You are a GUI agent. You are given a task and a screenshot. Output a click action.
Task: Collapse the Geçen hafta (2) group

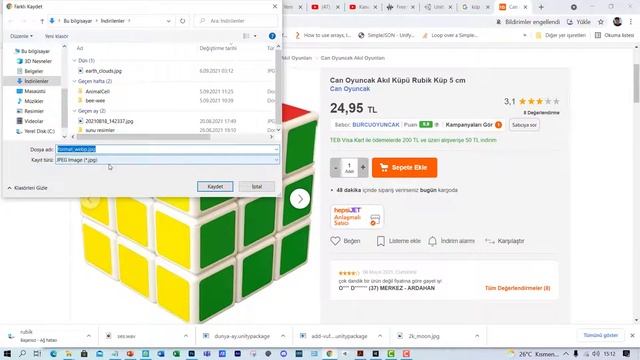click(74, 81)
